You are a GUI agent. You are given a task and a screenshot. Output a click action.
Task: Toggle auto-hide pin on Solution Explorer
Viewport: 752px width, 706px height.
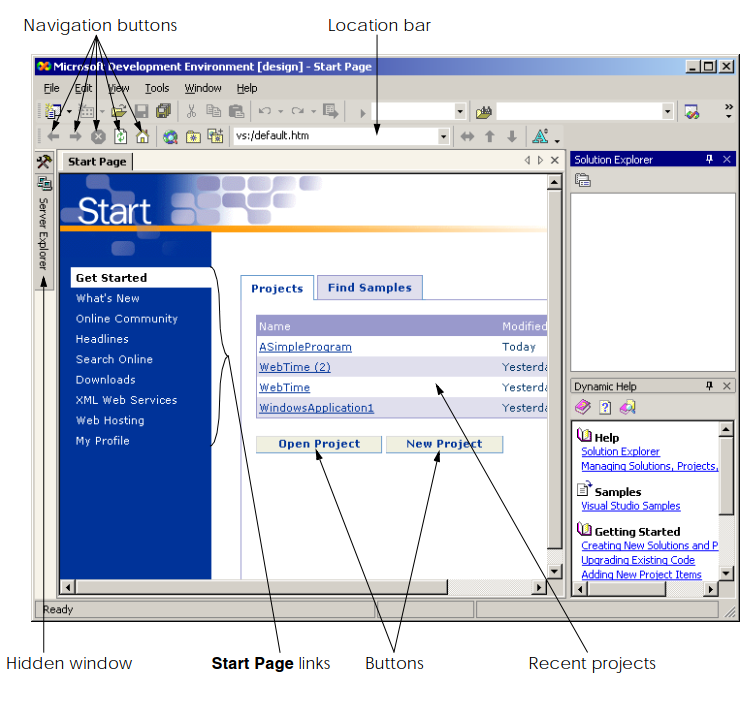(x=709, y=159)
